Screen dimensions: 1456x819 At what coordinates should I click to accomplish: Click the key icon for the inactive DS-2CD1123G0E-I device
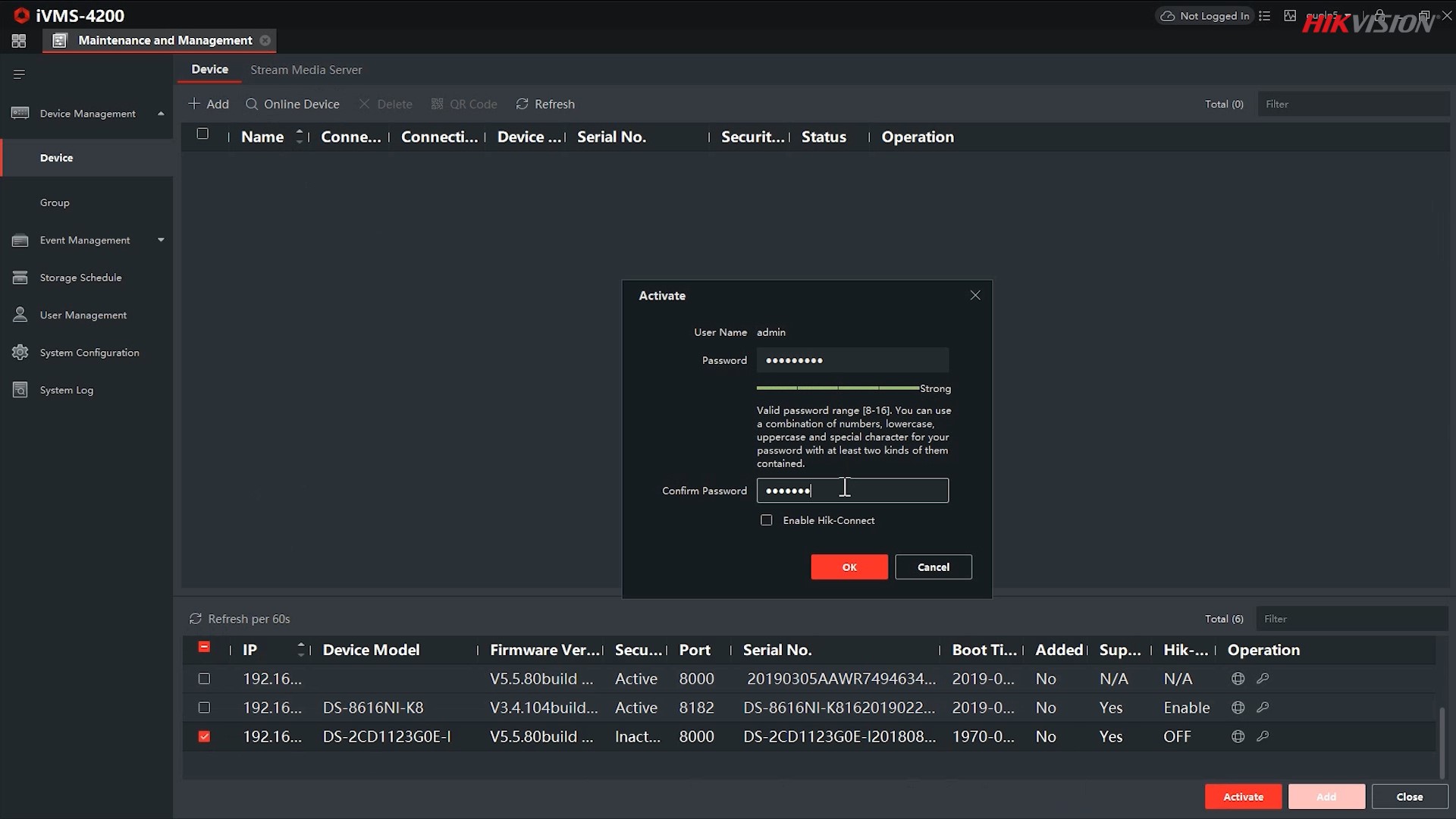click(1263, 736)
